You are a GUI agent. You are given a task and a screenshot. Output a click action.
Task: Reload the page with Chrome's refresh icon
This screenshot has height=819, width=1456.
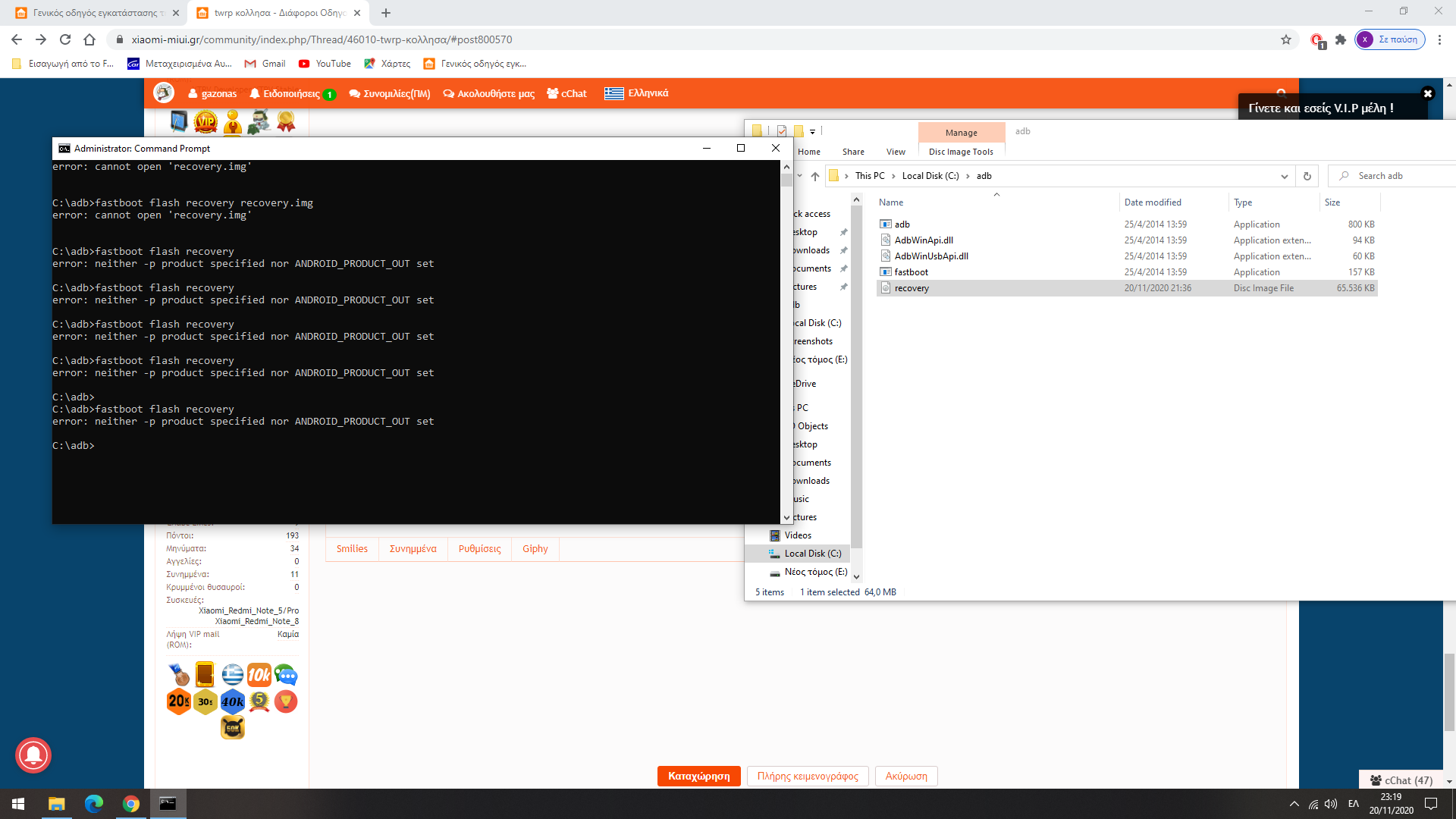click(65, 39)
